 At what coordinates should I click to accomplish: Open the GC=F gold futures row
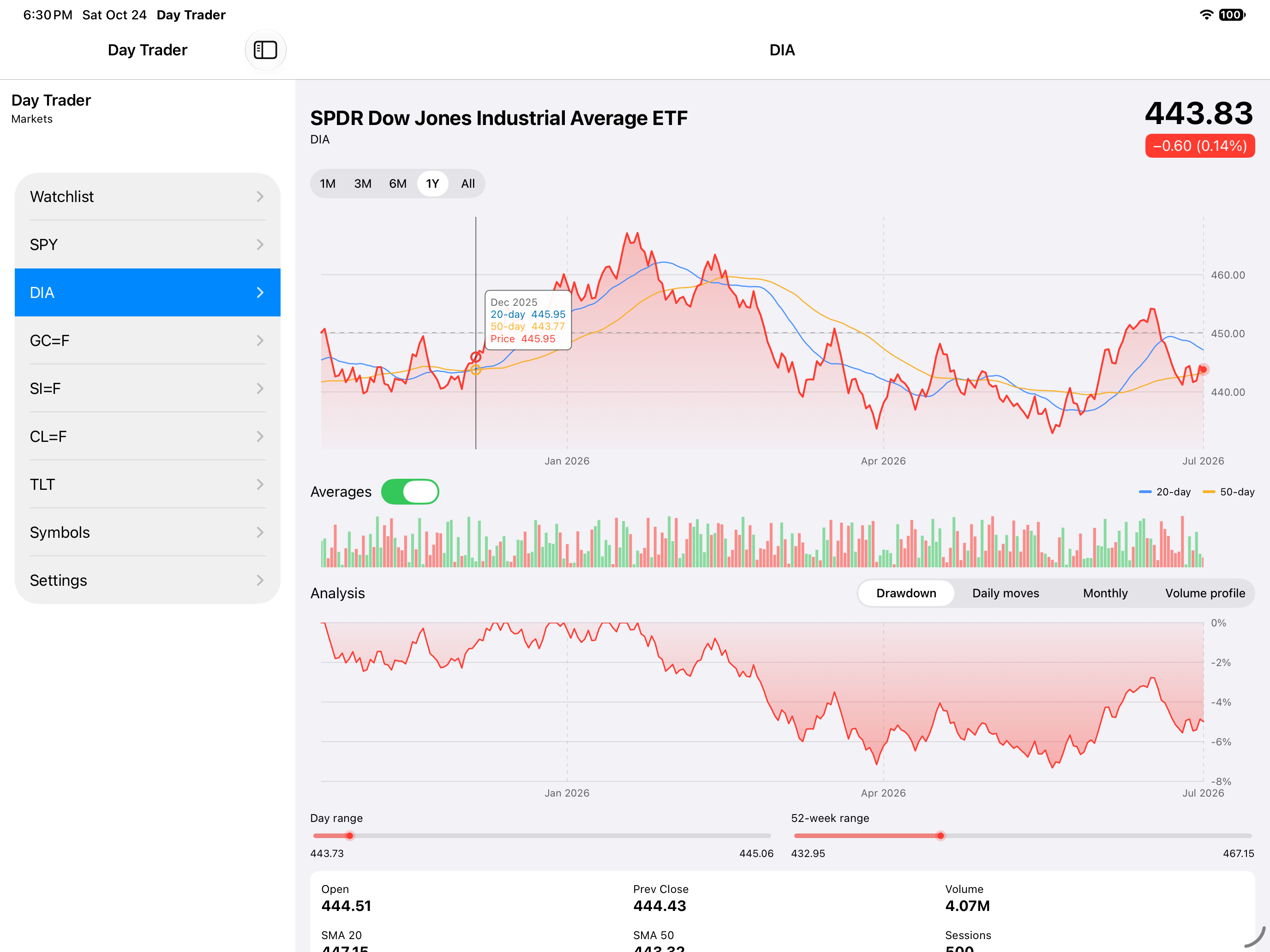click(x=148, y=340)
